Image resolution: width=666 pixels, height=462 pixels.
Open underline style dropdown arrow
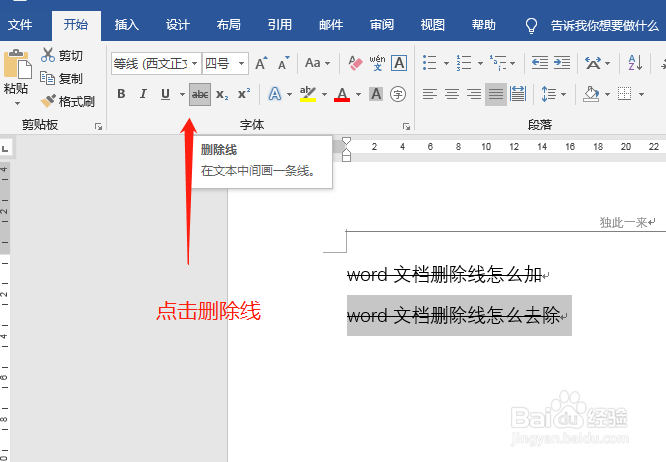[182, 94]
